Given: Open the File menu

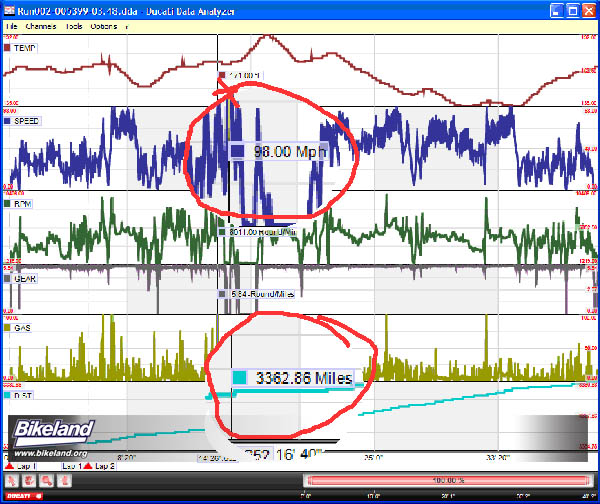Looking at the screenshot, I should pyautogui.click(x=9, y=27).
